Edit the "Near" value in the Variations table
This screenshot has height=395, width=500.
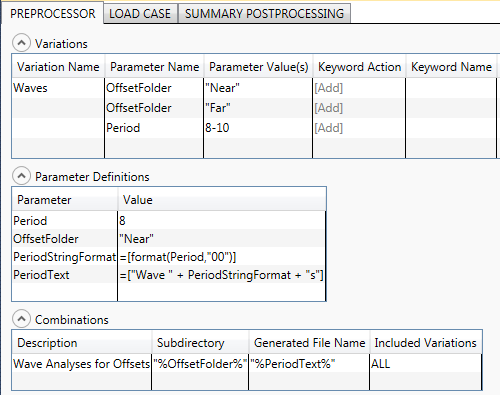point(258,88)
